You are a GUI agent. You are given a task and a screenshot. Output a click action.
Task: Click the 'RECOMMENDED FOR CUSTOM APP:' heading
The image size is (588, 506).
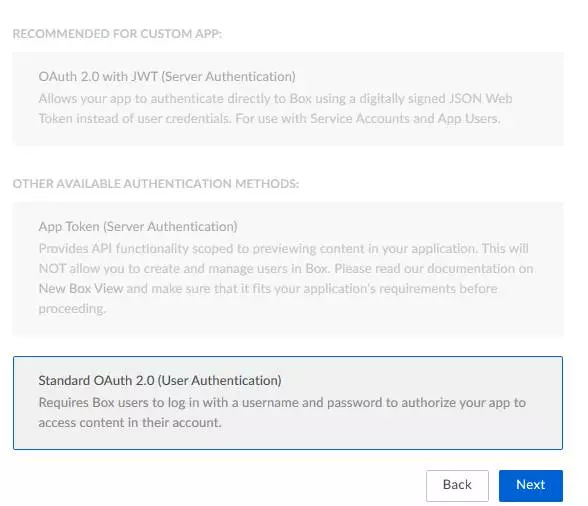coord(117,34)
